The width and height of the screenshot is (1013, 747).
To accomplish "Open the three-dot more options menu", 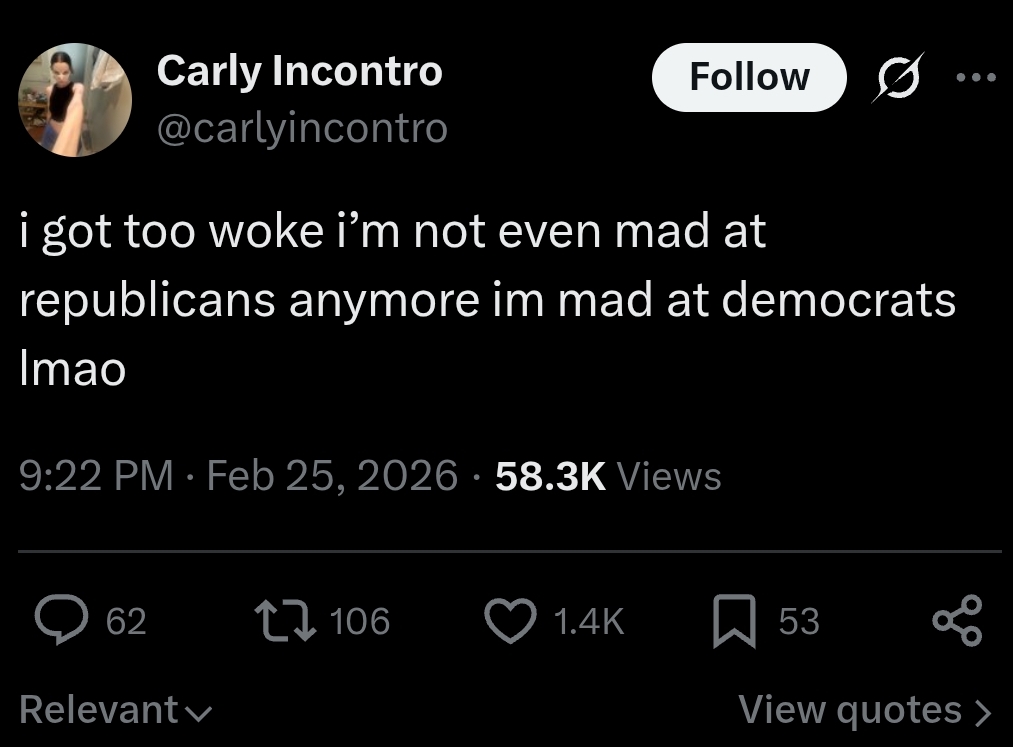I will pos(975,77).
